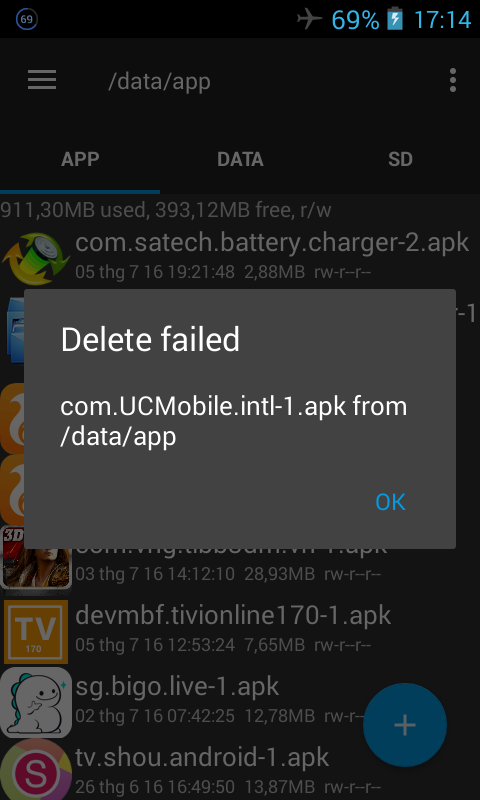Open the three-dot overflow menu

pyautogui.click(x=452, y=81)
